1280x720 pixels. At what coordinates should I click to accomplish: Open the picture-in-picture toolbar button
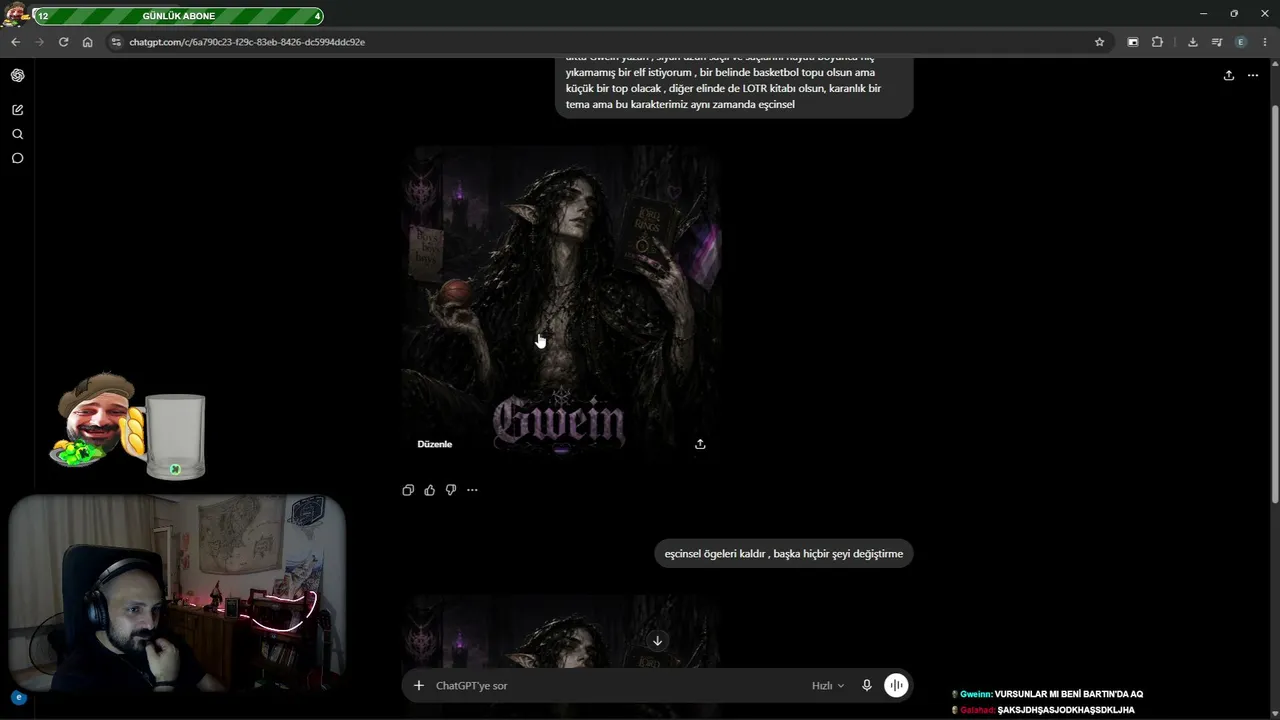[x=1133, y=42]
